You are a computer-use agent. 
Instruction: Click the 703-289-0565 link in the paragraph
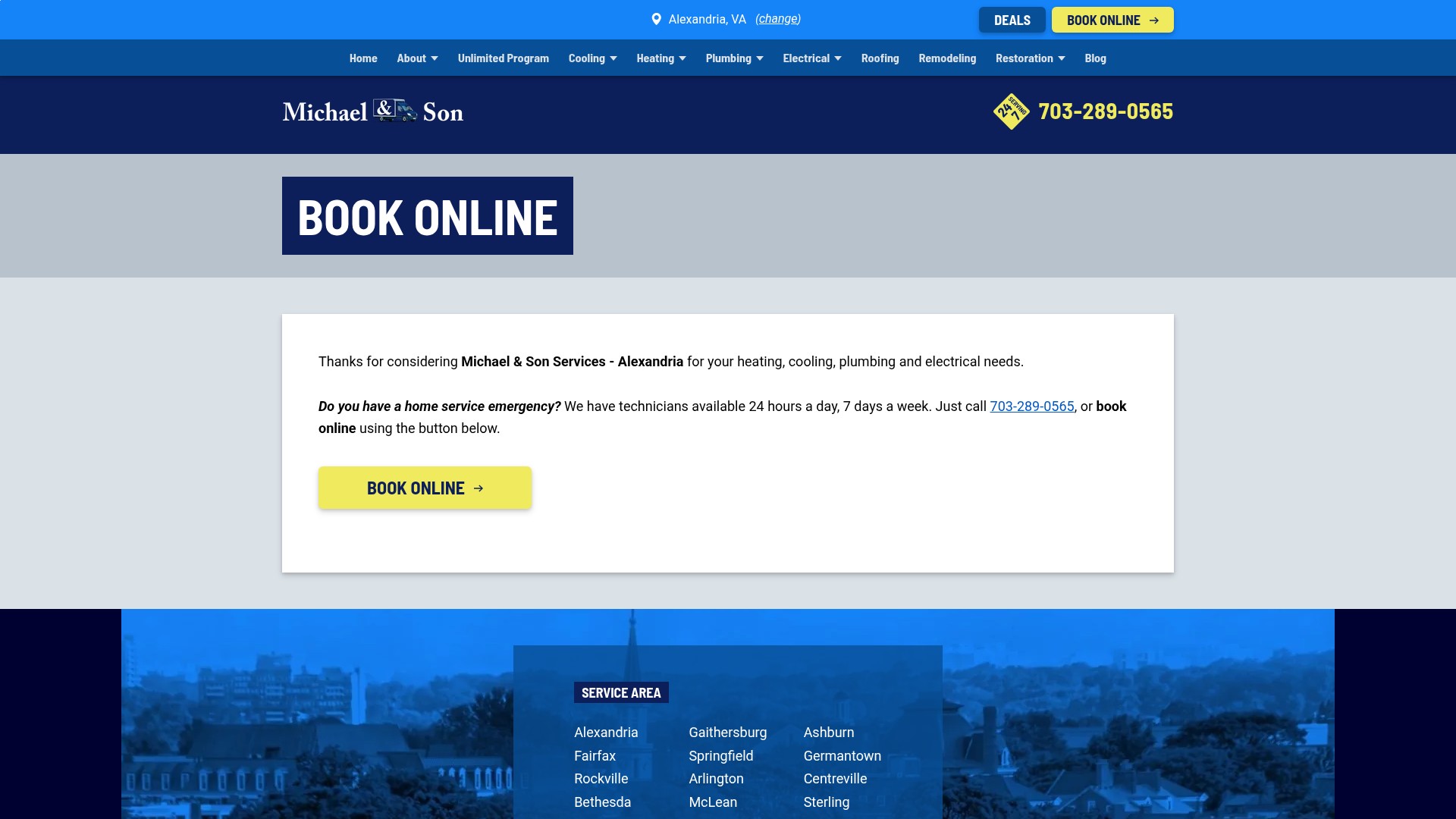pos(1032,406)
